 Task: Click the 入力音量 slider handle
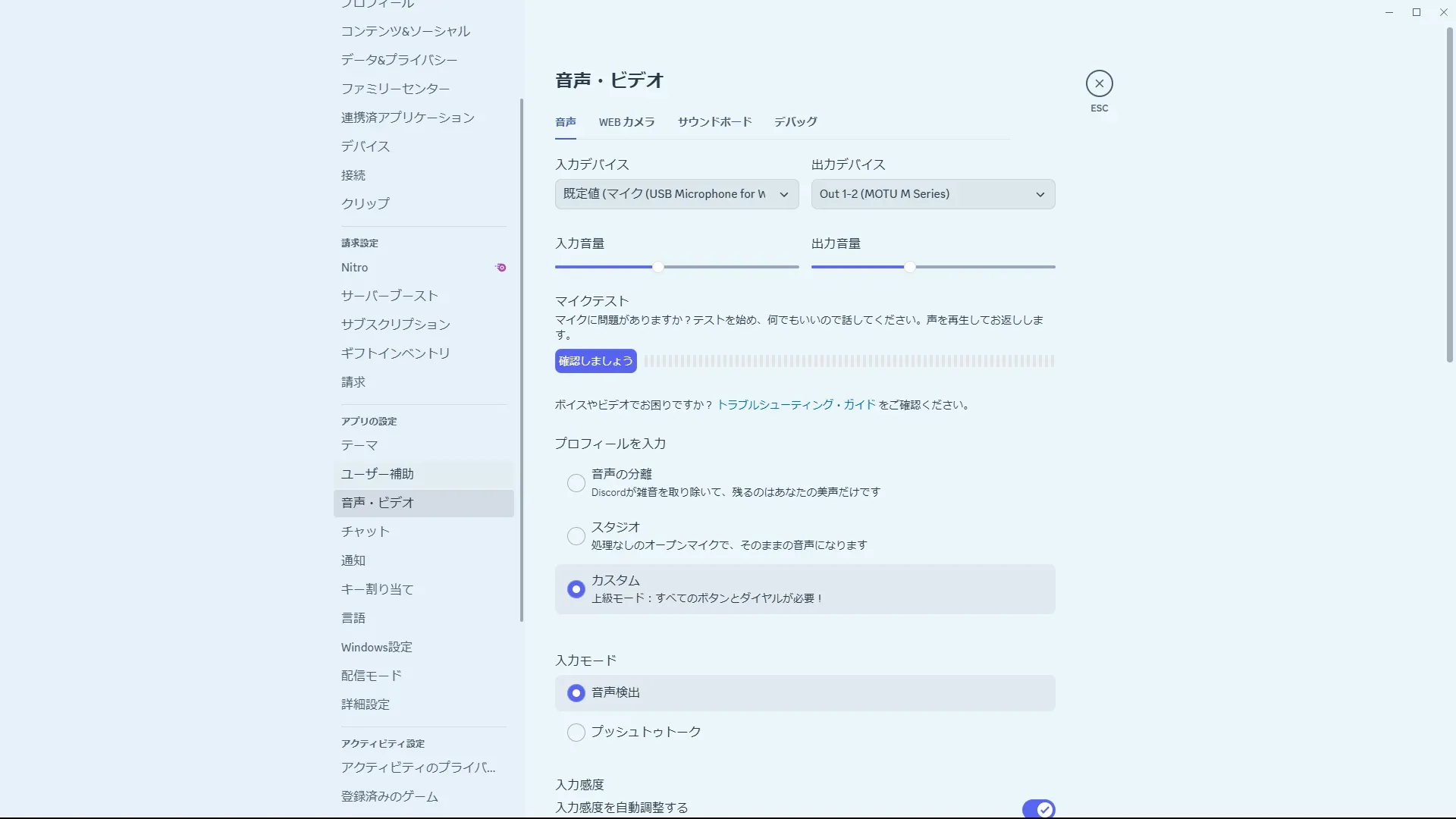click(658, 267)
